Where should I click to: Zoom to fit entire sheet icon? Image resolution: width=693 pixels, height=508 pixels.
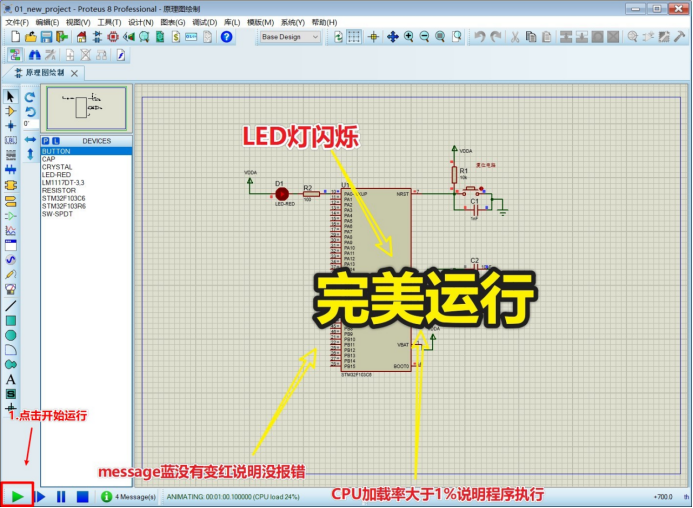click(x=440, y=37)
